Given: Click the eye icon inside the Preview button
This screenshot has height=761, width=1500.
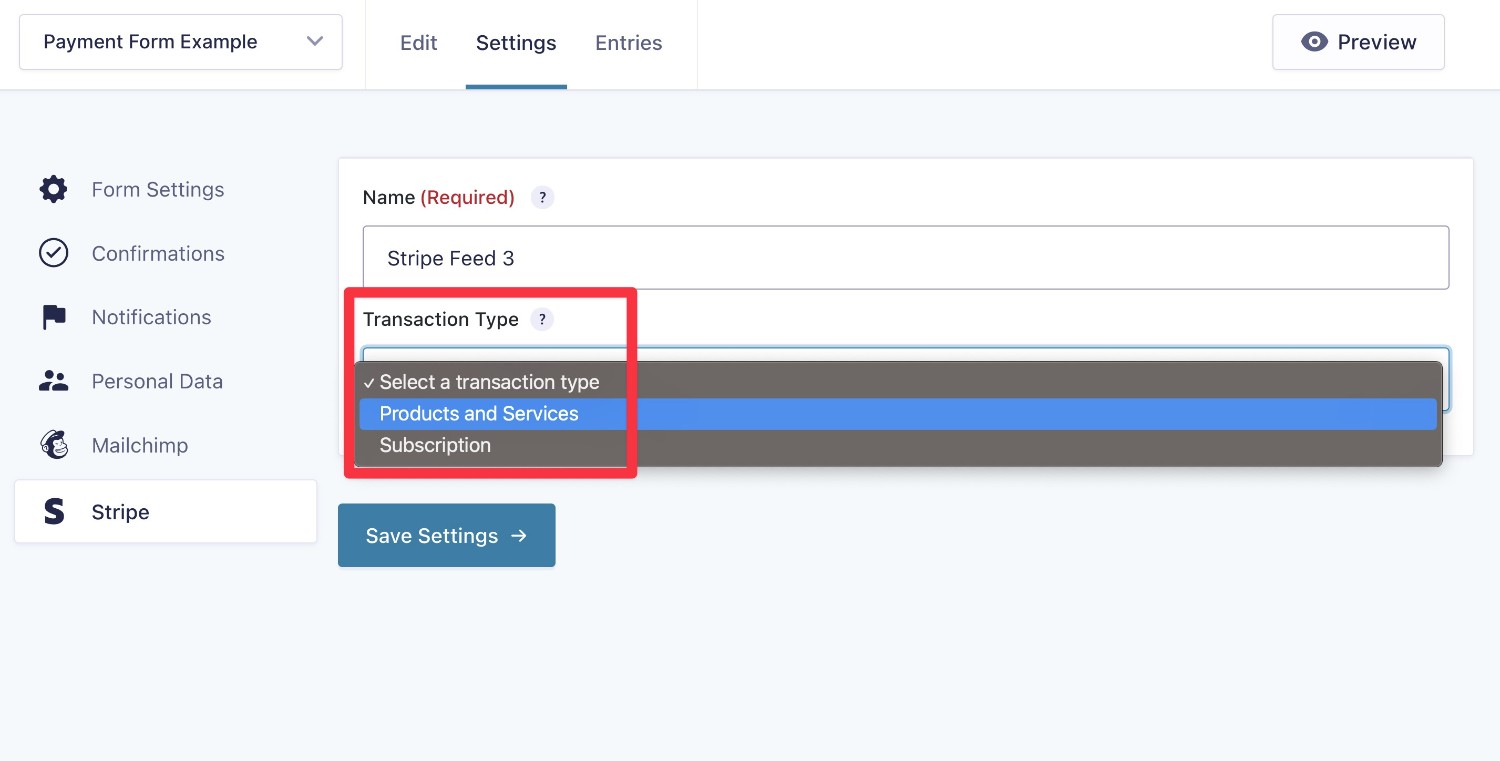Looking at the screenshot, I should (x=1315, y=42).
